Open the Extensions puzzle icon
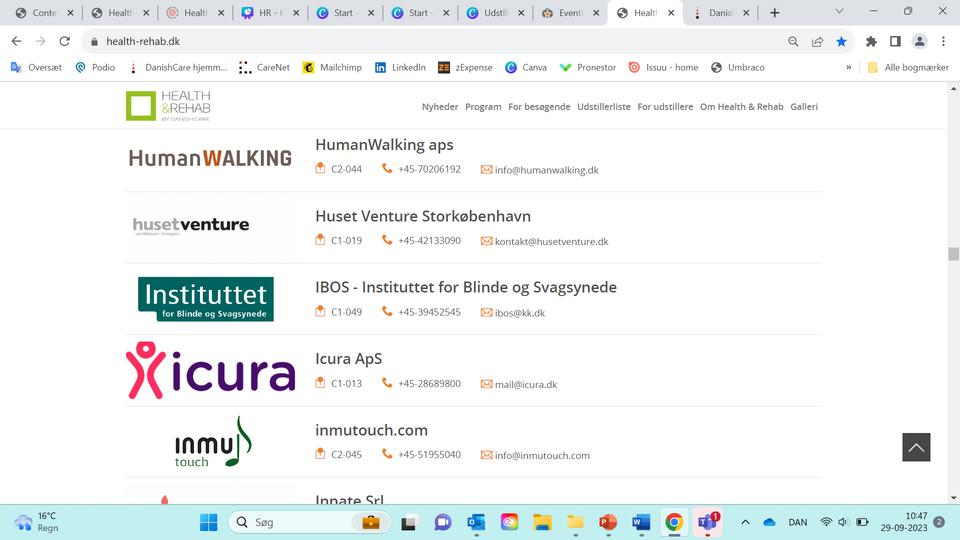The image size is (960, 540). pyautogui.click(x=871, y=41)
